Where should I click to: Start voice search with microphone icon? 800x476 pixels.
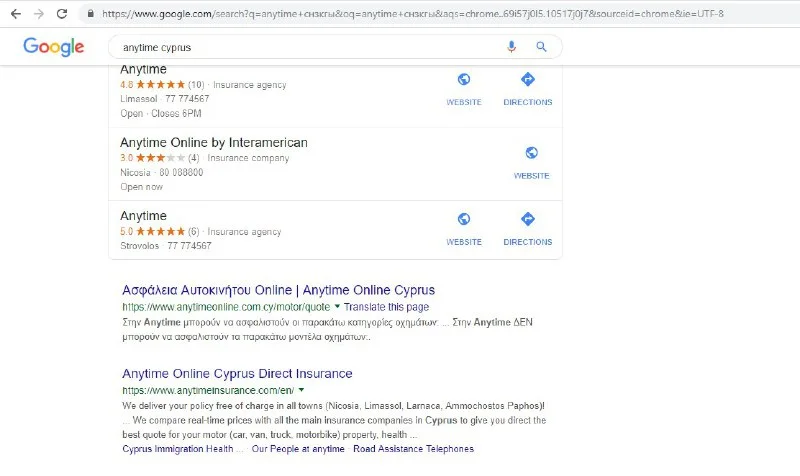coord(512,46)
